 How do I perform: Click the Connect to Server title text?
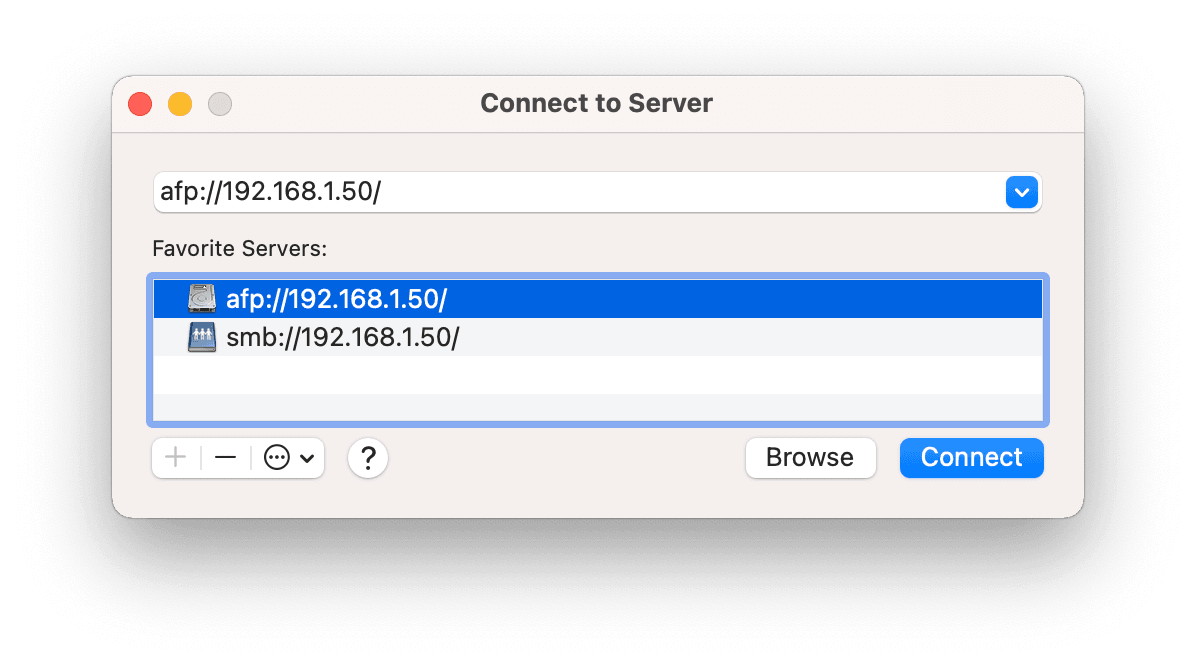pyautogui.click(x=597, y=103)
